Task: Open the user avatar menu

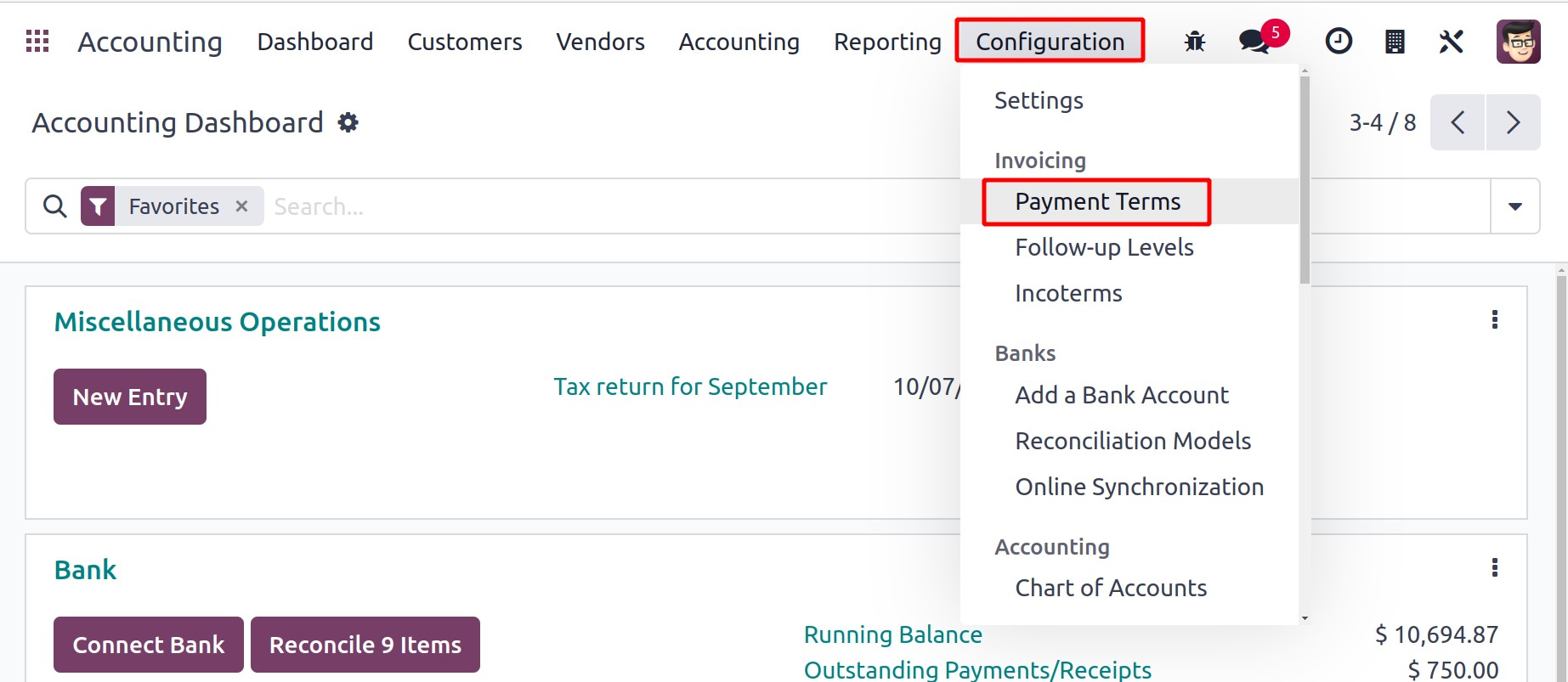Action: [1518, 41]
